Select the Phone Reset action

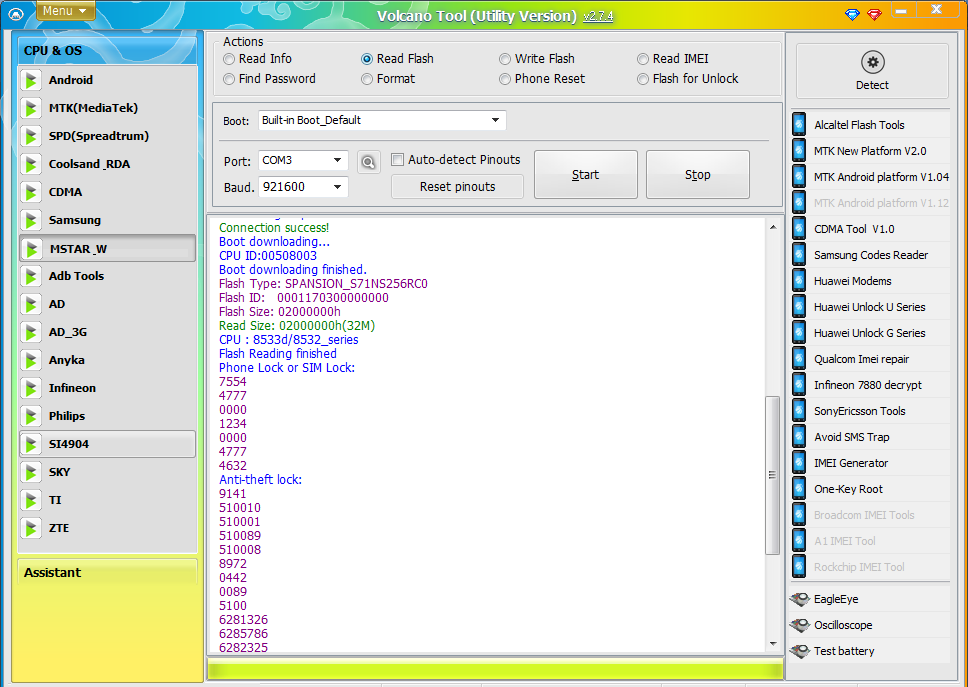pyautogui.click(x=542, y=79)
